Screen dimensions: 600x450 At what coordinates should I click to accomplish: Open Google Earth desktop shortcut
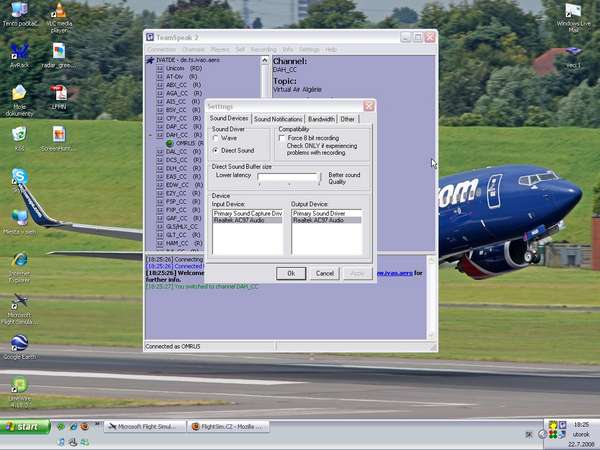pyautogui.click(x=20, y=343)
